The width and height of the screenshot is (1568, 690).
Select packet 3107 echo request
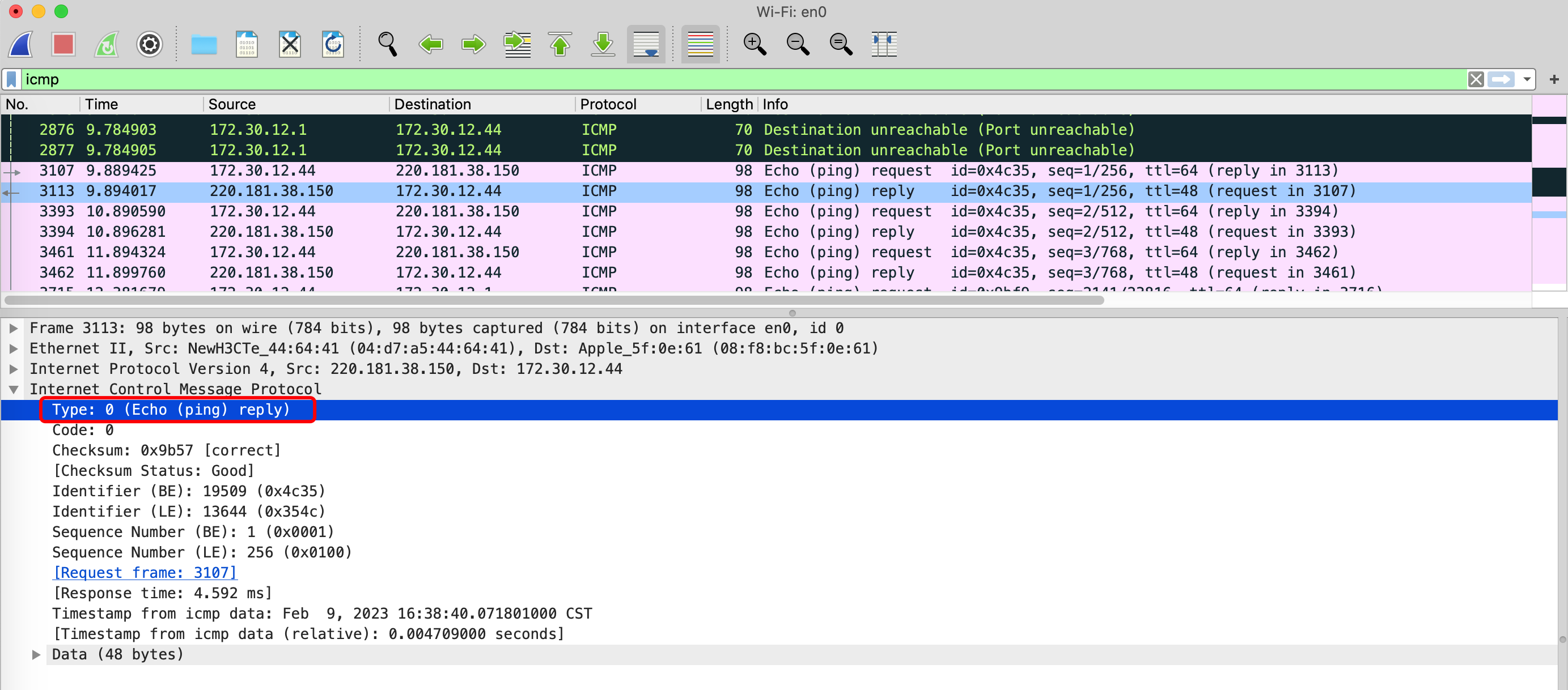coord(766,171)
